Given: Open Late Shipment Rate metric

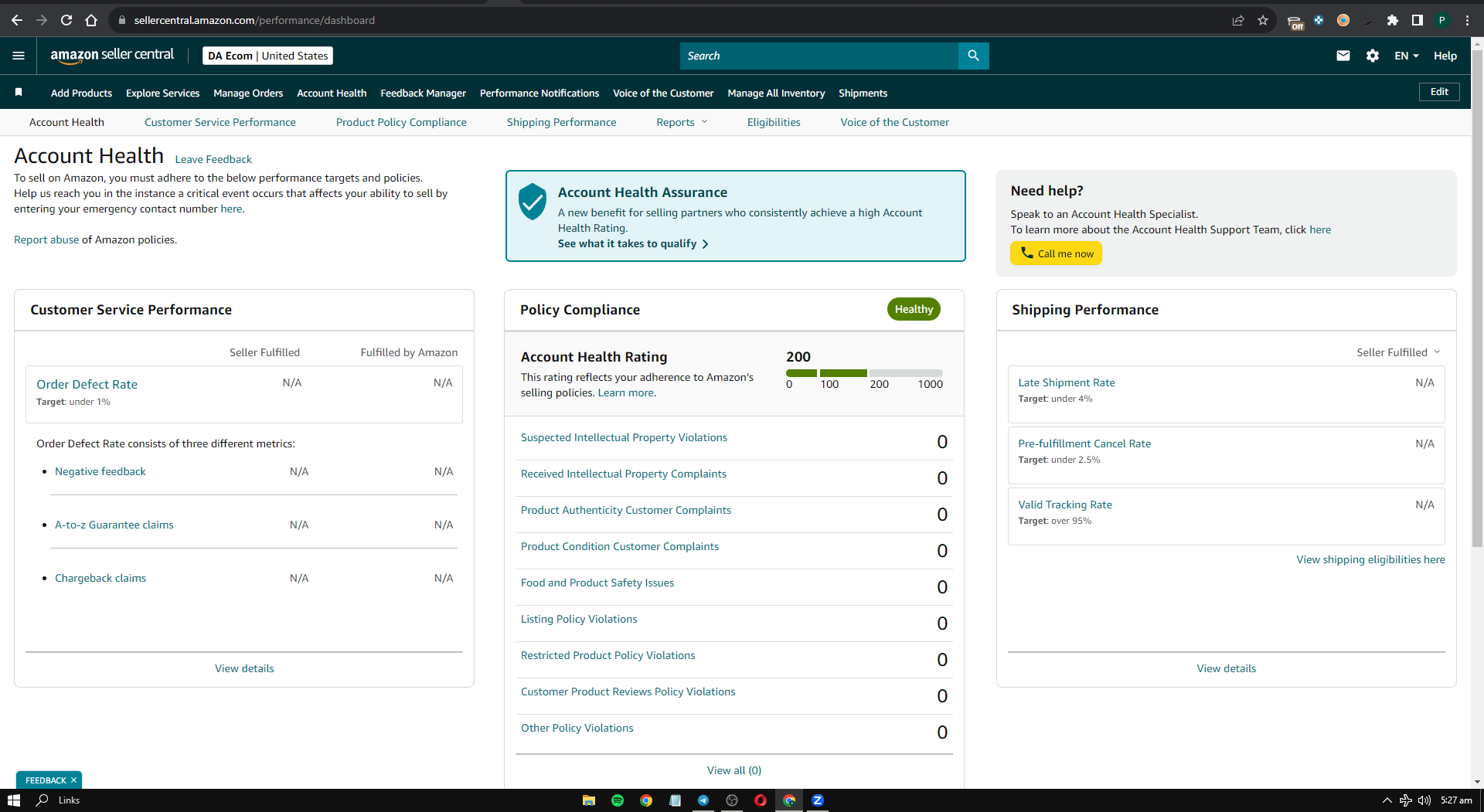Looking at the screenshot, I should 1066,382.
